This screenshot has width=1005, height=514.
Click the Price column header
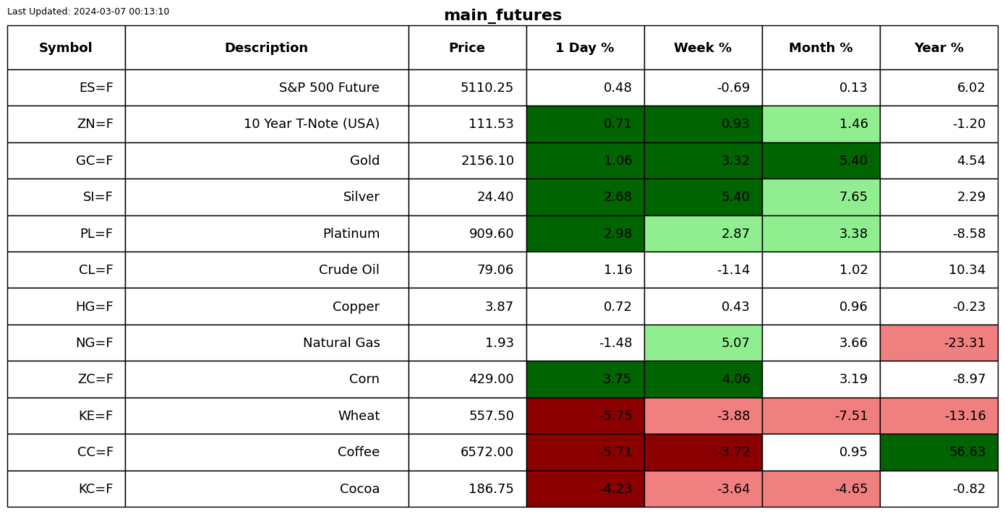pyautogui.click(x=467, y=48)
